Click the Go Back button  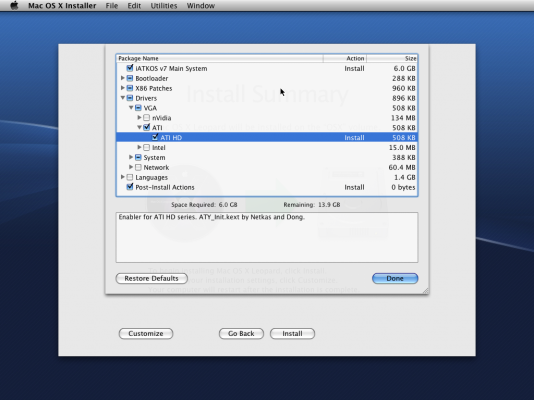coord(241,334)
